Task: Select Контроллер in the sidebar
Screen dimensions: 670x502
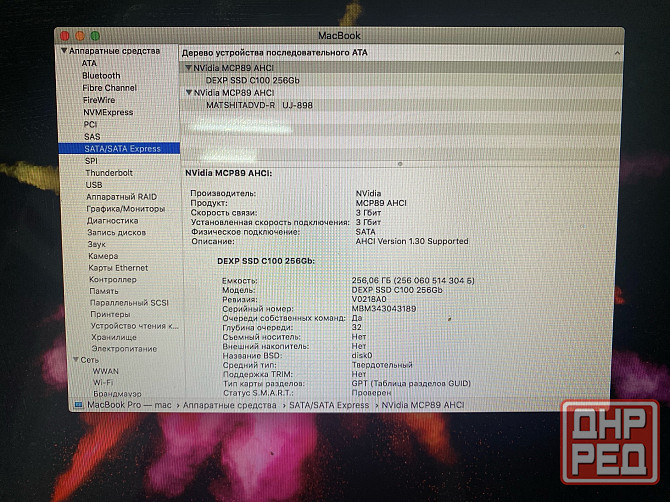Action: [113, 279]
